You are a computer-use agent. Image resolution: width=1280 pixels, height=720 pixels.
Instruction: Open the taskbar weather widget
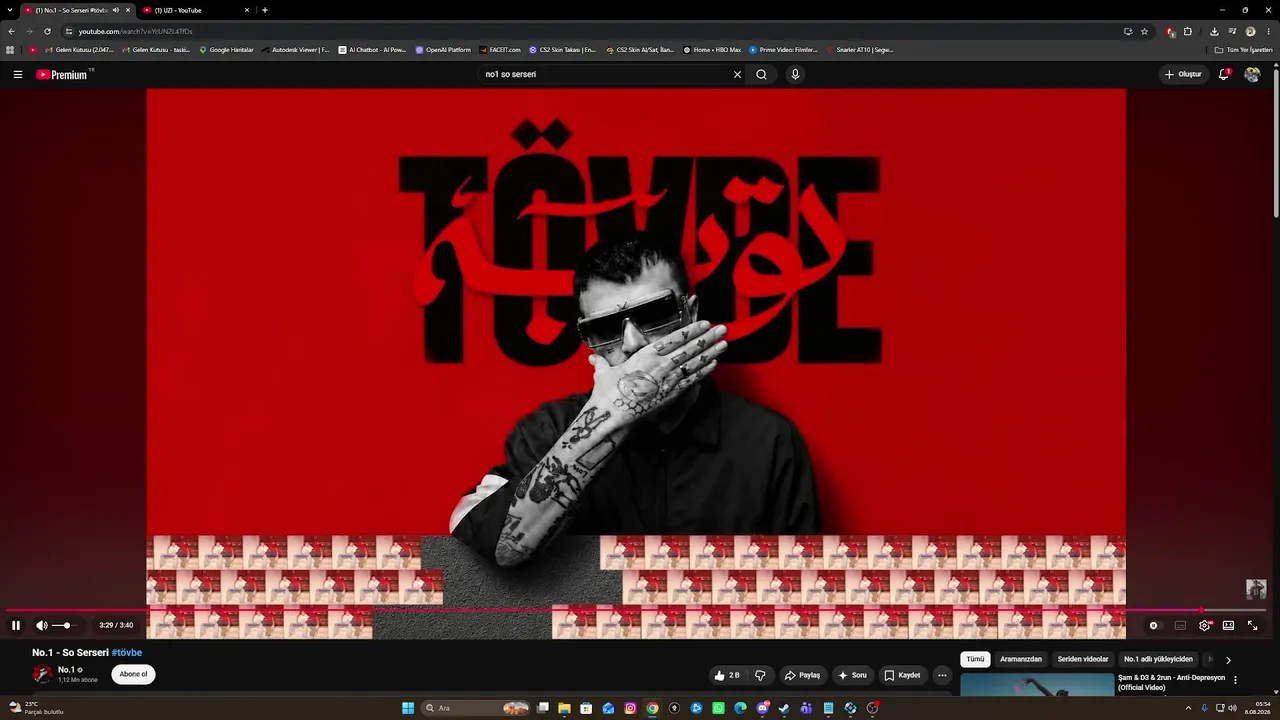point(35,708)
